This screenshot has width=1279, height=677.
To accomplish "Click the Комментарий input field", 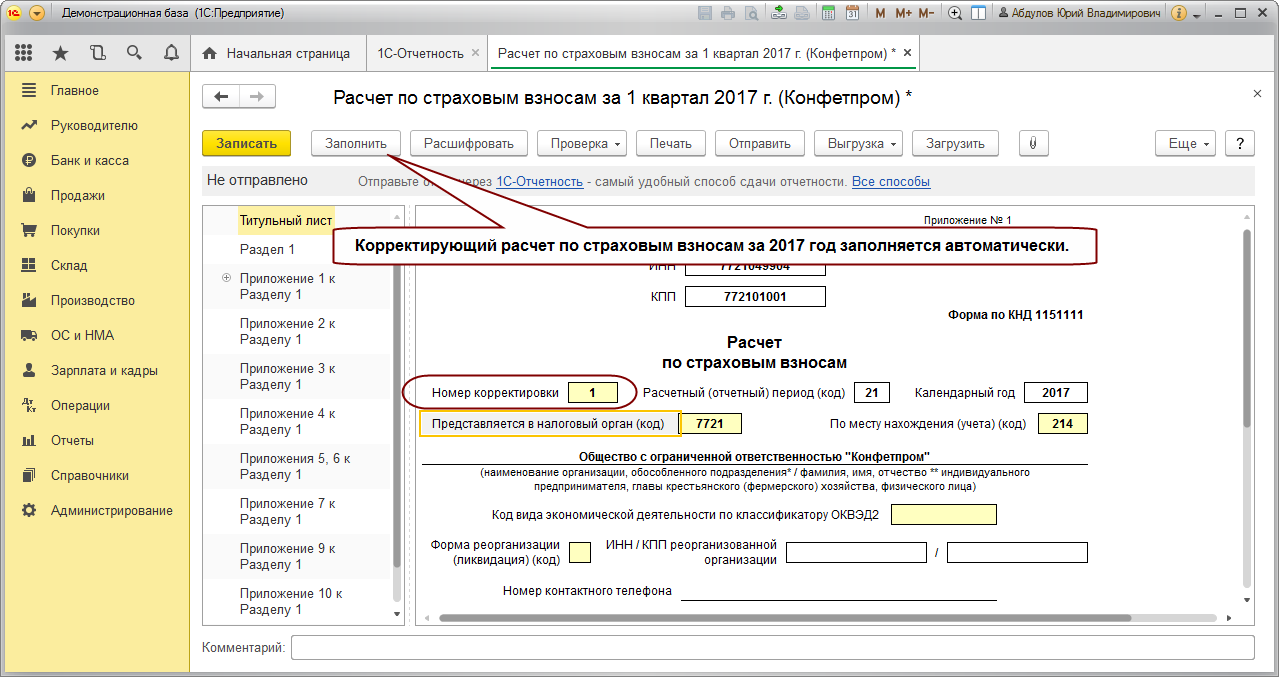I will pyautogui.click(x=772, y=648).
